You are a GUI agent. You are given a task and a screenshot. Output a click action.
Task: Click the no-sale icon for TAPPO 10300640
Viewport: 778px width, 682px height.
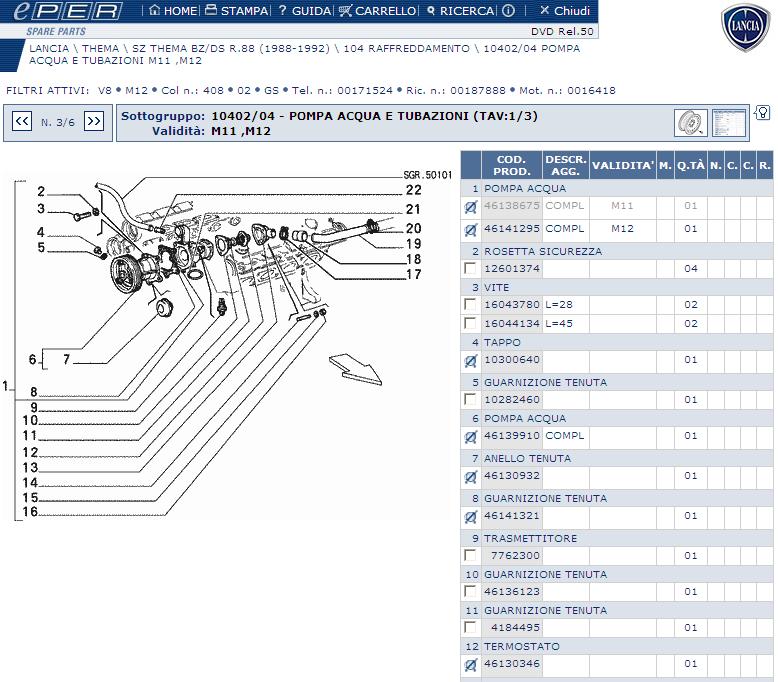point(470,361)
